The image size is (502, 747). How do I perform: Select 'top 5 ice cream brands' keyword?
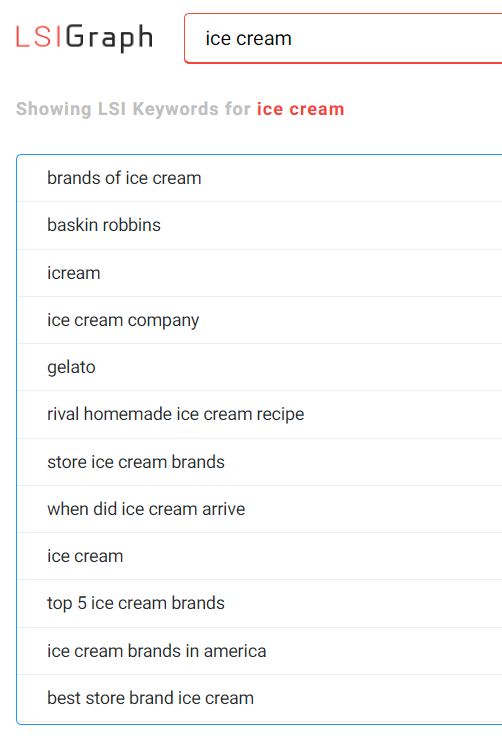point(260,604)
